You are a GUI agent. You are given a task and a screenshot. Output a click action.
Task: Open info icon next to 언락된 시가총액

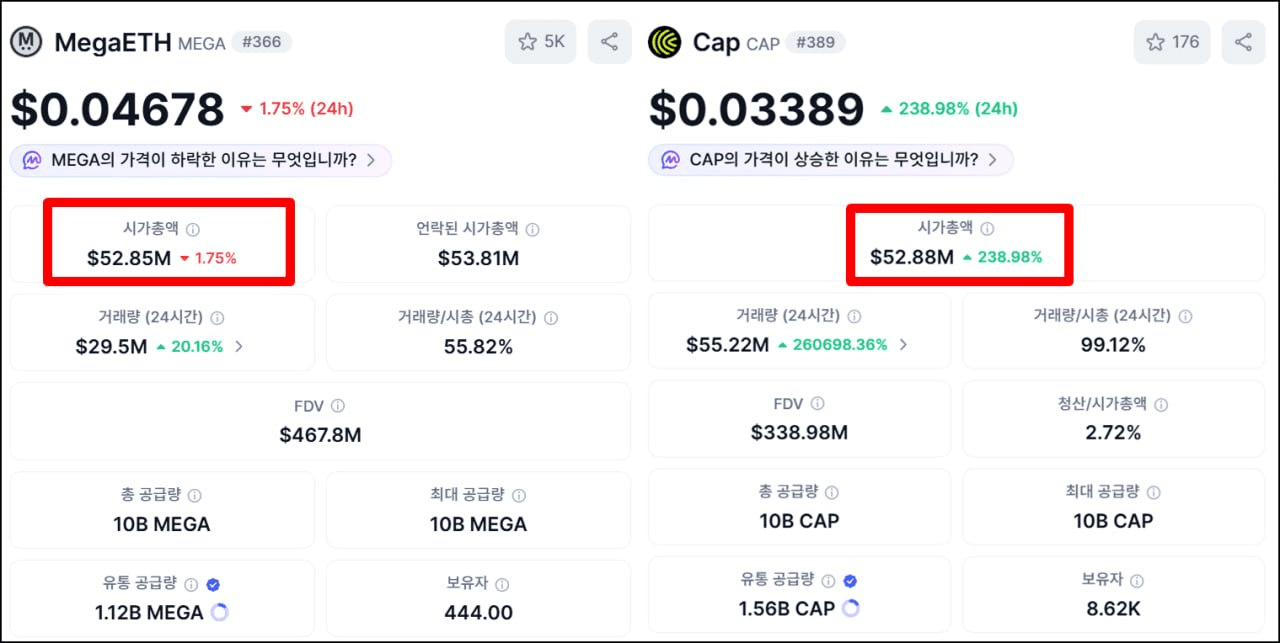click(532, 230)
